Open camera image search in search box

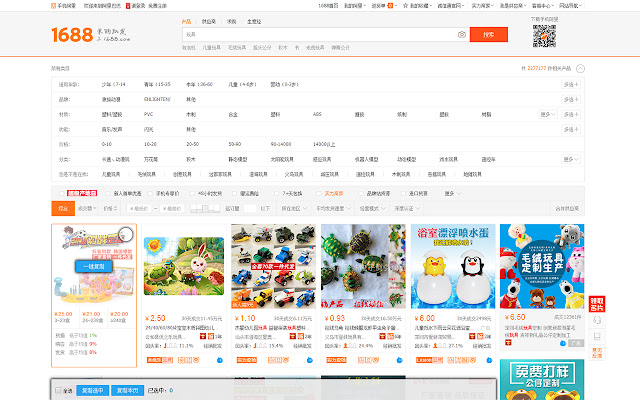pos(462,35)
